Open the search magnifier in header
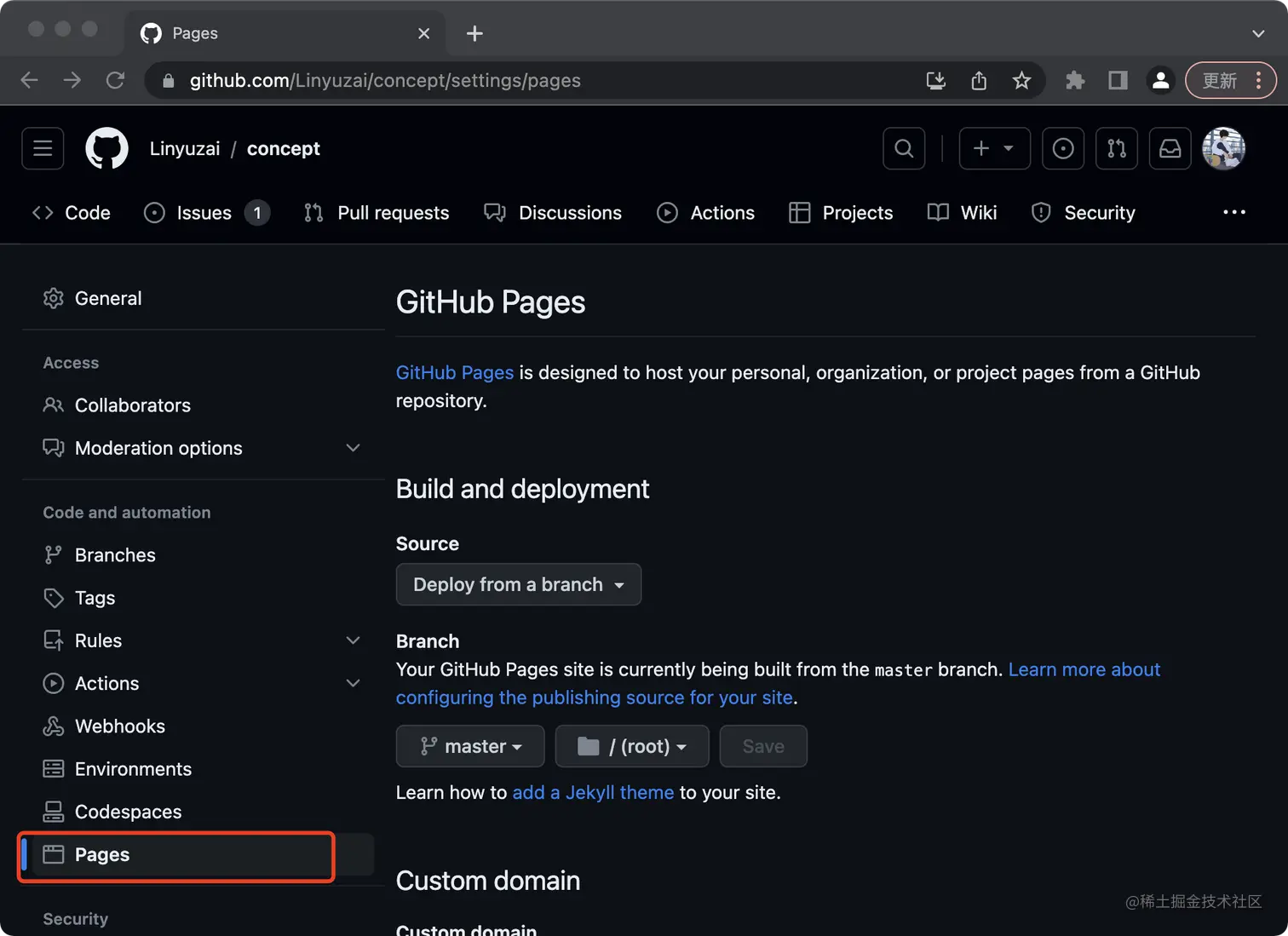This screenshot has width=1288, height=936. (904, 148)
